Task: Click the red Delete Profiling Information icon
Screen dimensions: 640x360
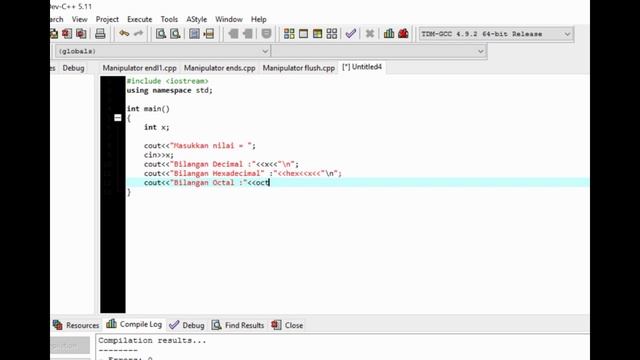Action: pyautogui.click(x=403, y=33)
